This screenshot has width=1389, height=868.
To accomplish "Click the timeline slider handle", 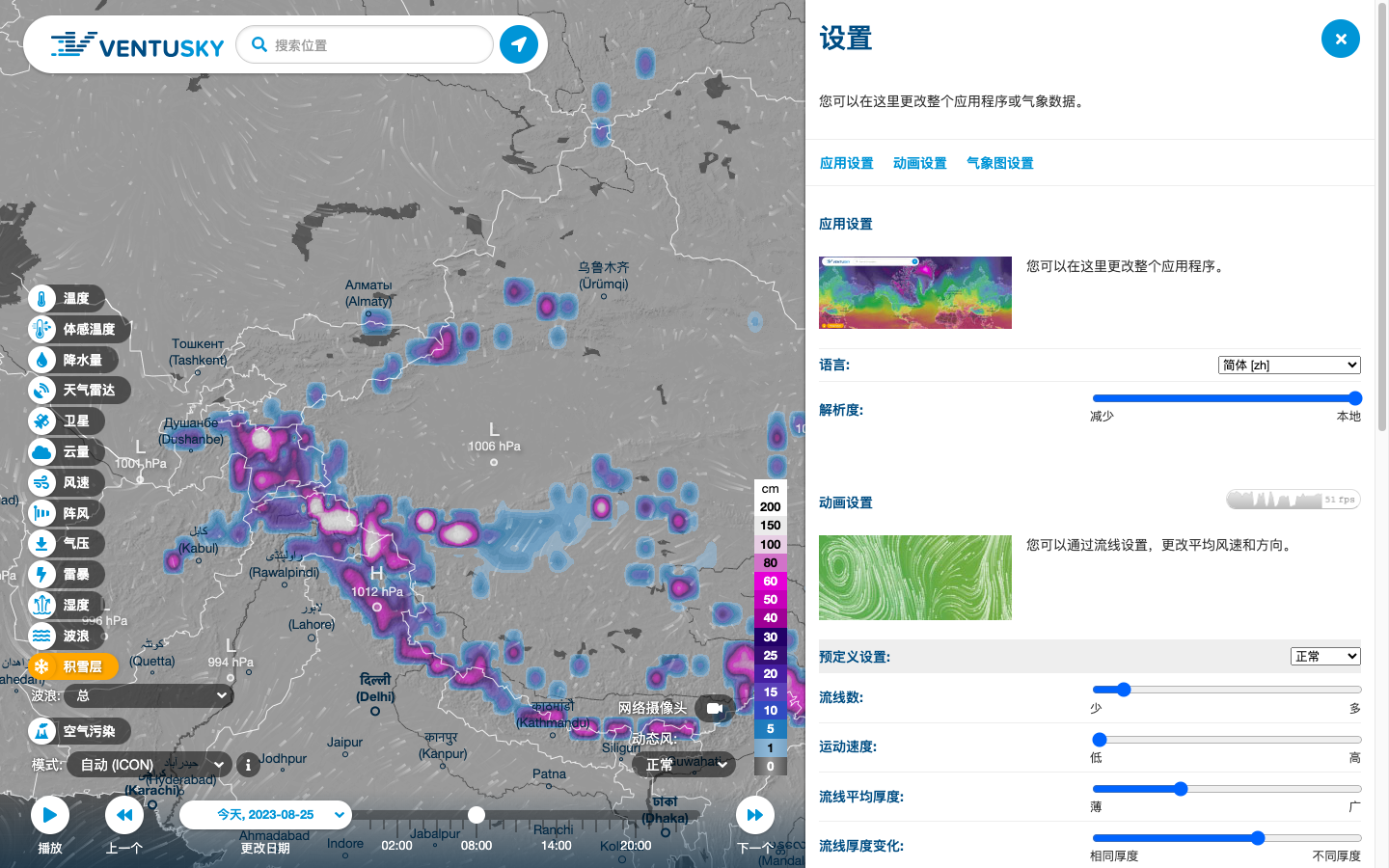I will pos(477,815).
